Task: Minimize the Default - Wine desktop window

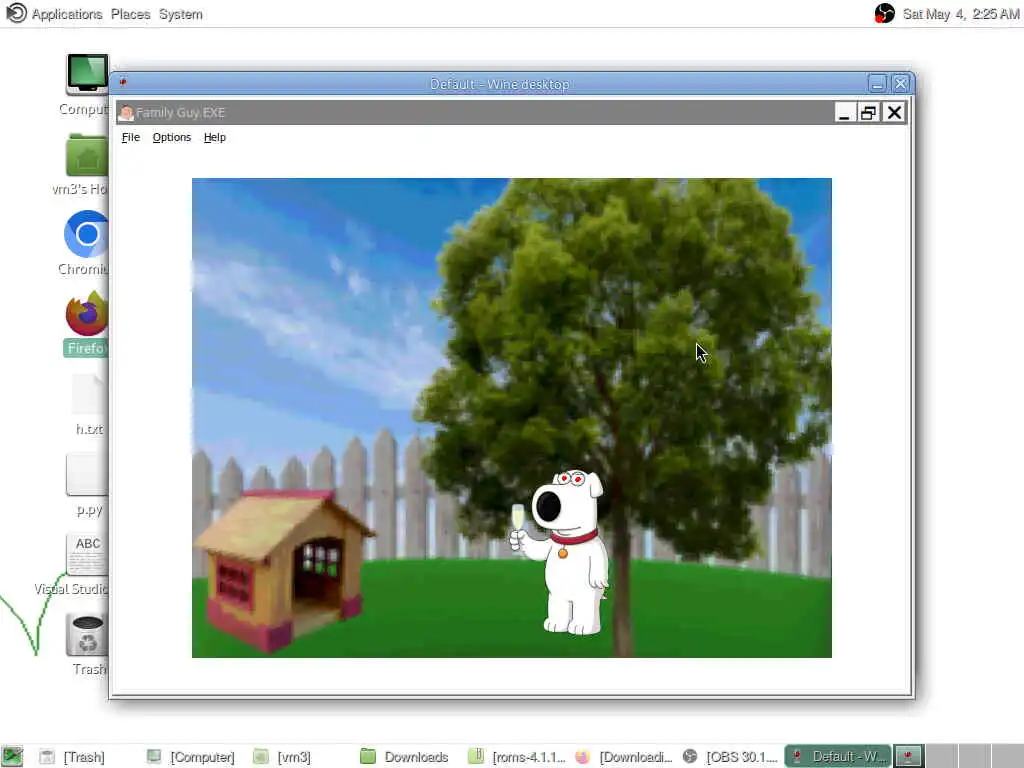Action: [x=877, y=84]
